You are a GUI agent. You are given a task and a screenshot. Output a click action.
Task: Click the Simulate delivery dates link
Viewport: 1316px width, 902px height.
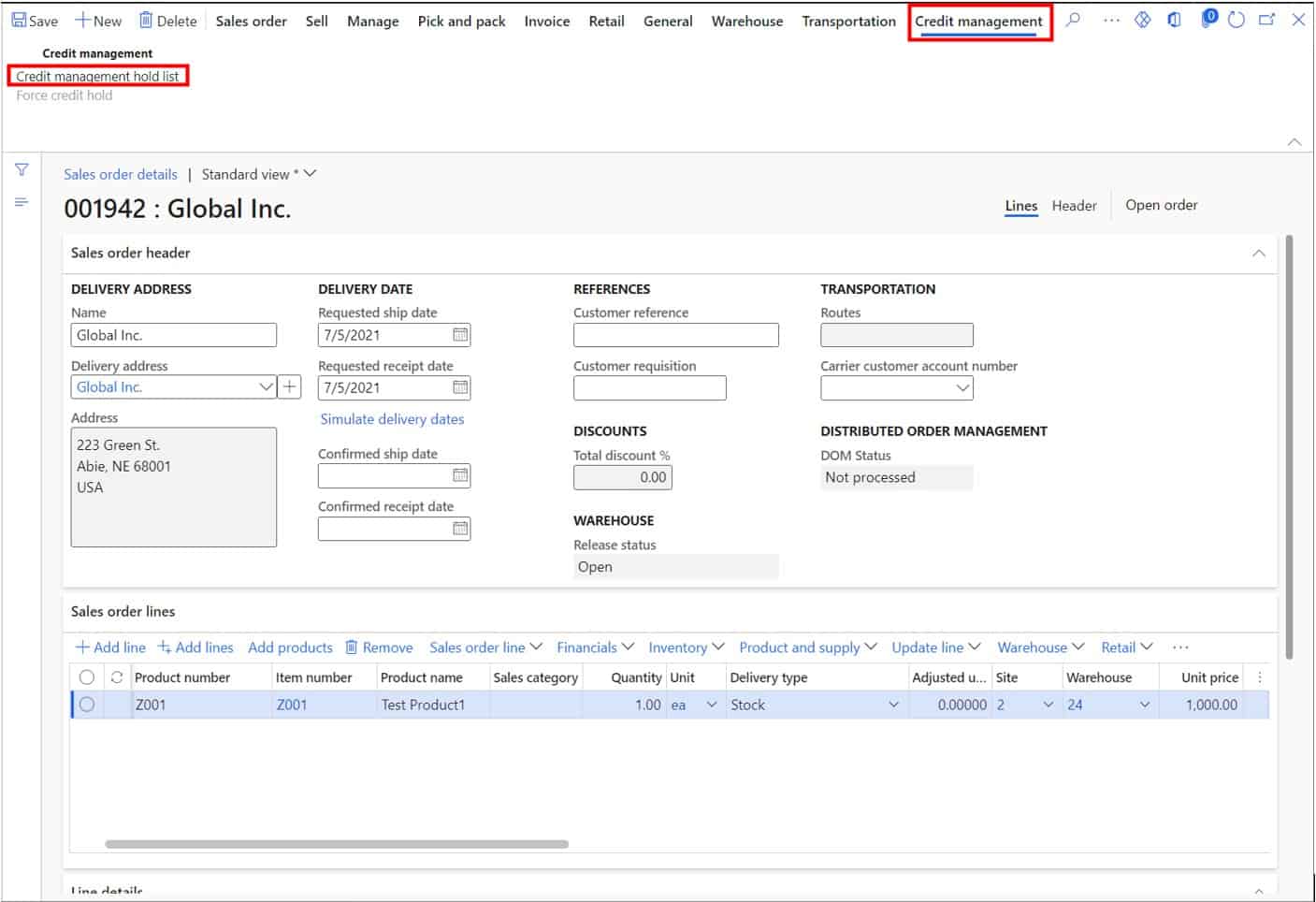tap(393, 419)
